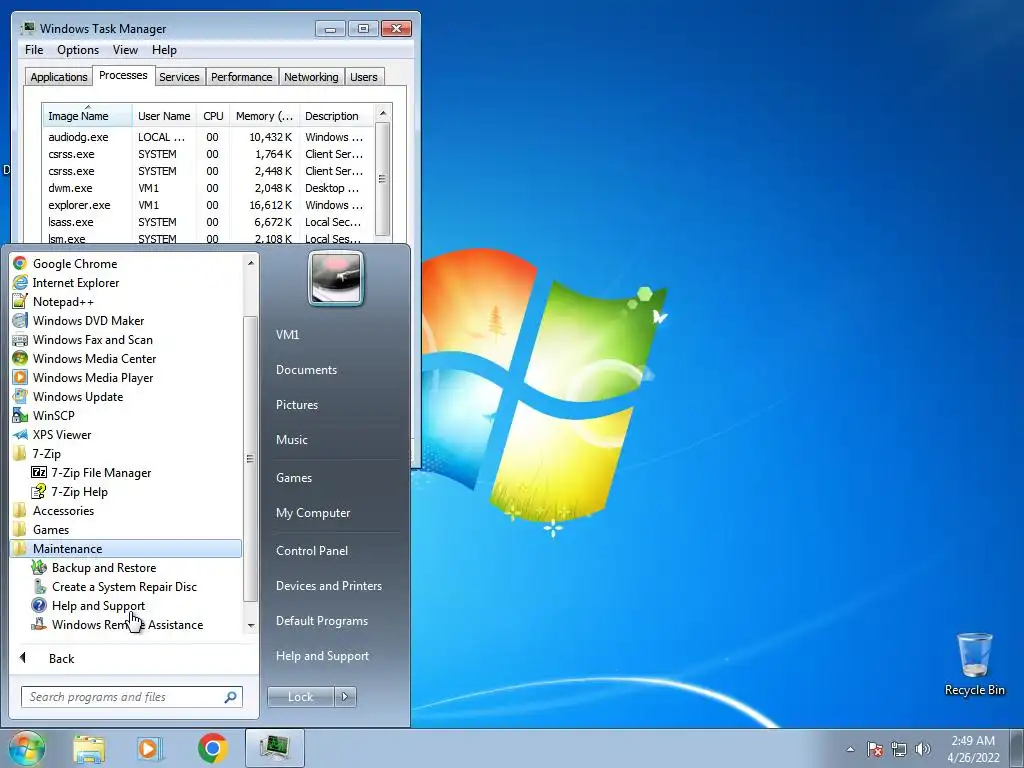This screenshot has height=768, width=1024.
Task: Click the user account picture
Action: (336, 279)
